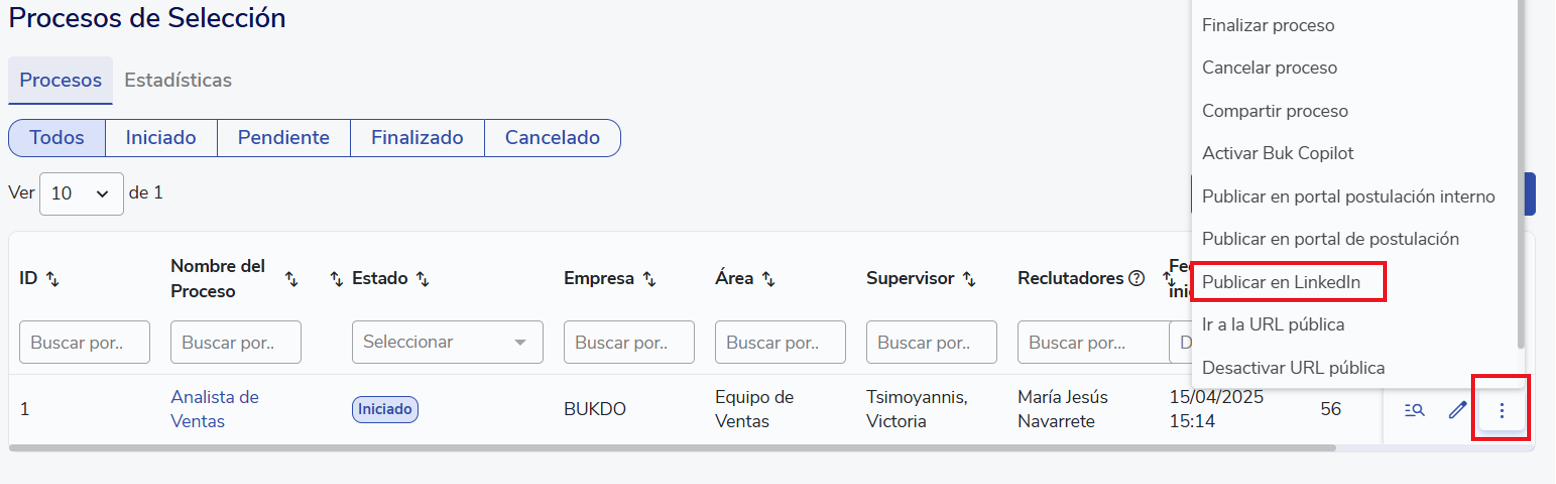Image resolution: width=1556 pixels, height=484 pixels.
Task: Expand the Estado Seleccionar filter dropdown
Action: tap(447, 342)
